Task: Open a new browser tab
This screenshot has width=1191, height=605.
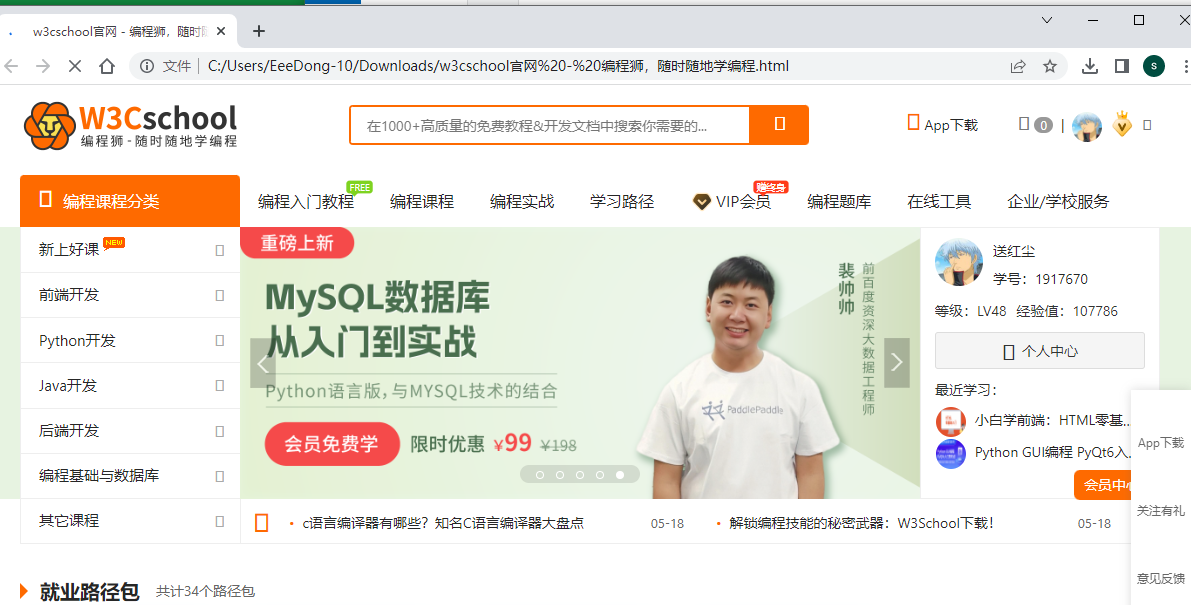Action: (x=259, y=31)
